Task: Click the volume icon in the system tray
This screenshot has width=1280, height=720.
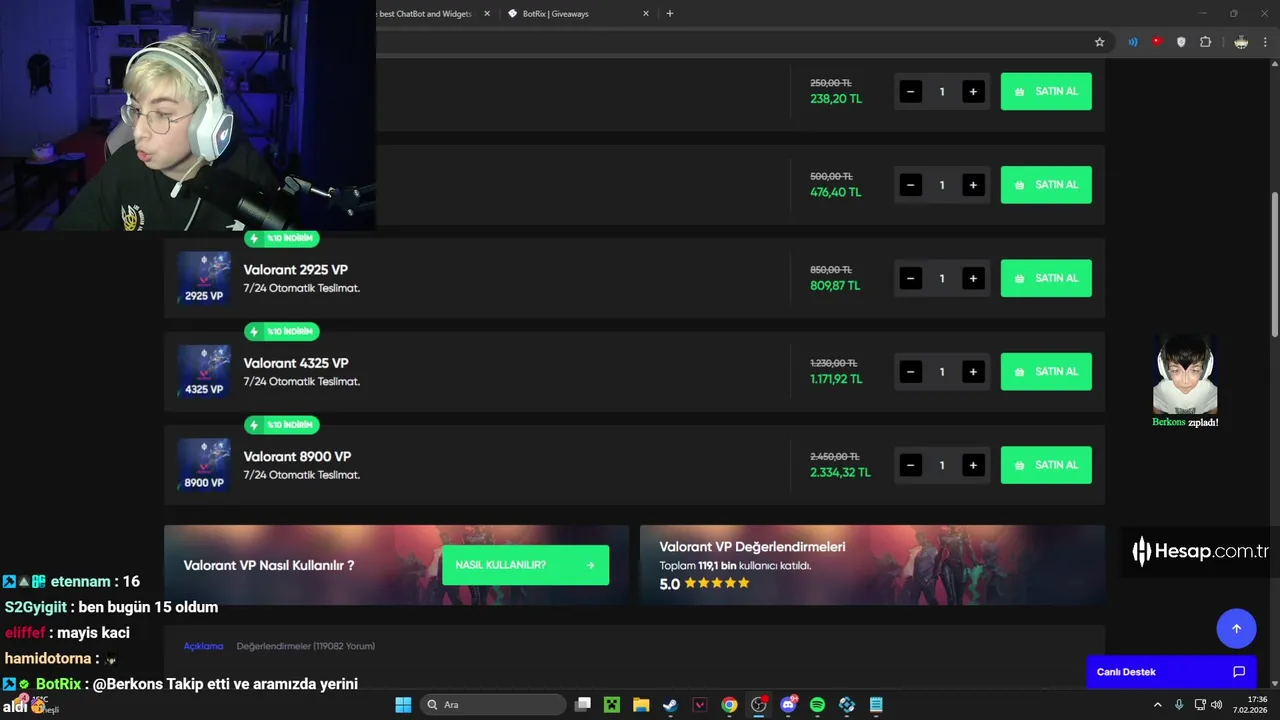Action: 1217,705
